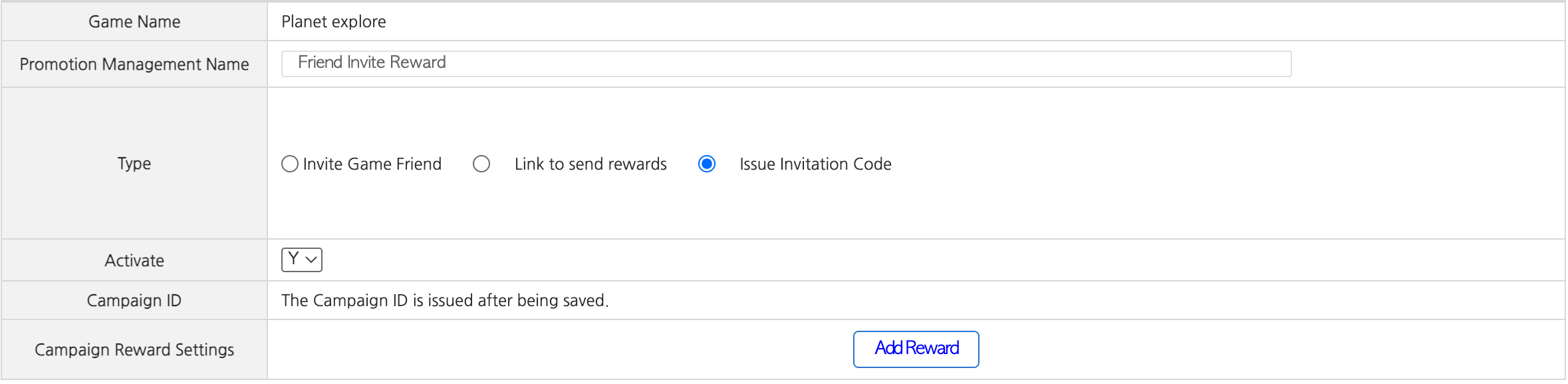Select the Invite Game Friend radio button
Image resolution: width=1568 pixels, height=384 pixels.
coord(290,164)
